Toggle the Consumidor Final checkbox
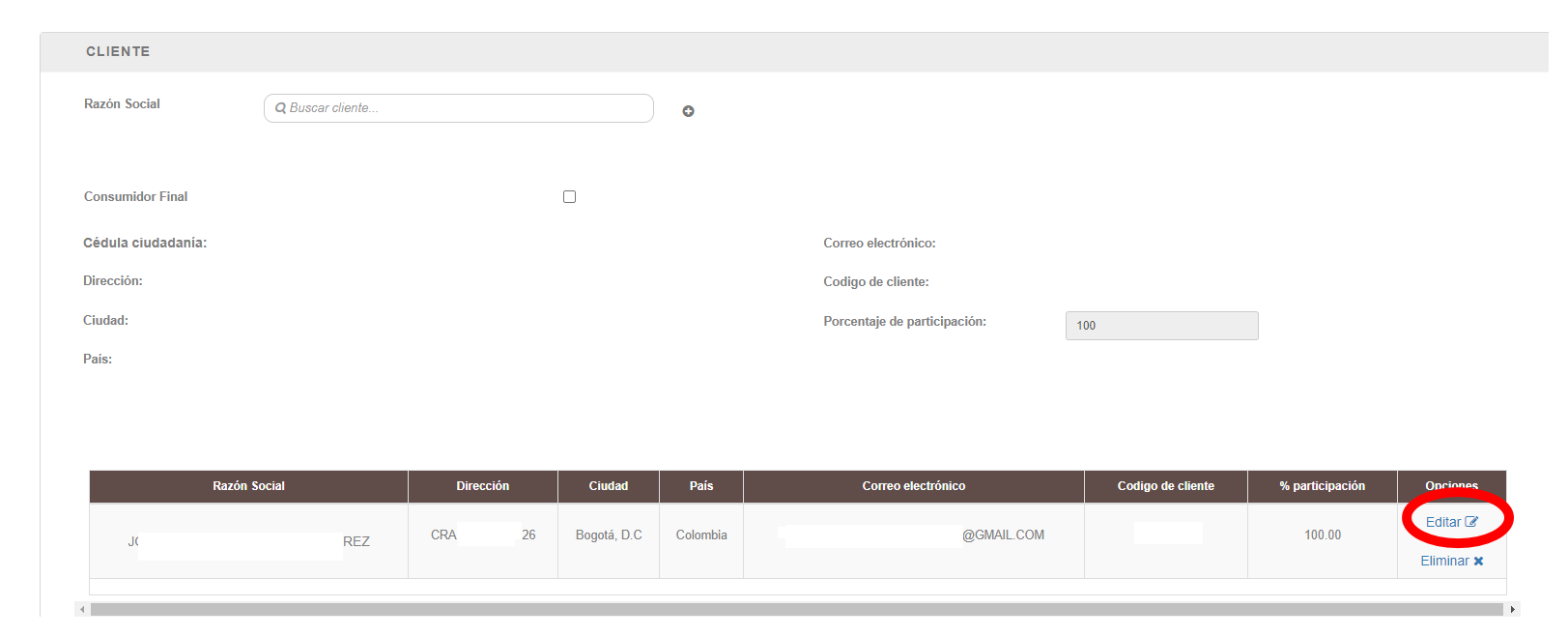Screen dimensions: 1568x636 coord(569,196)
